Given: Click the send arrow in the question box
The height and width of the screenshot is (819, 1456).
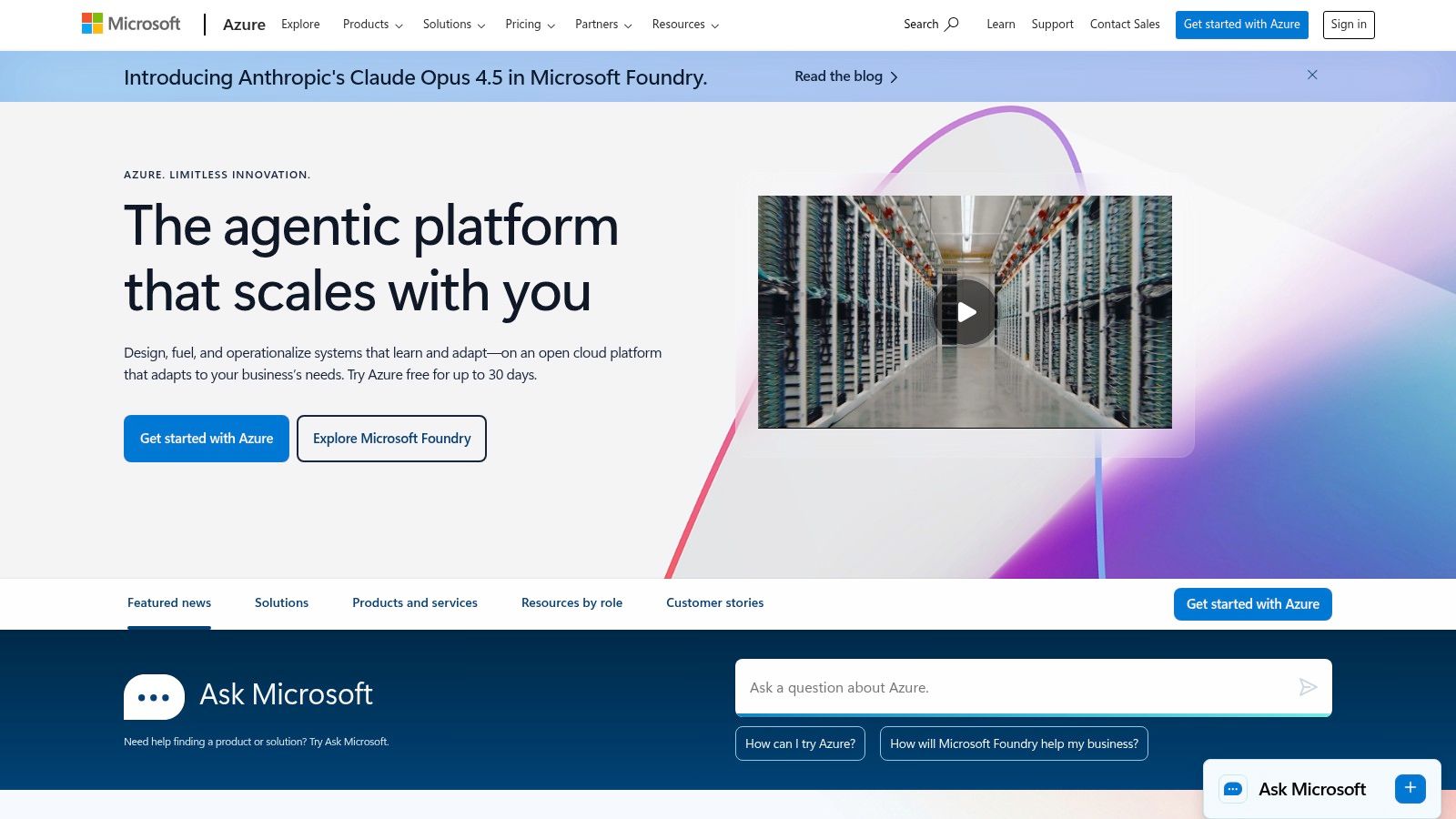Looking at the screenshot, I should (1309, 688).
